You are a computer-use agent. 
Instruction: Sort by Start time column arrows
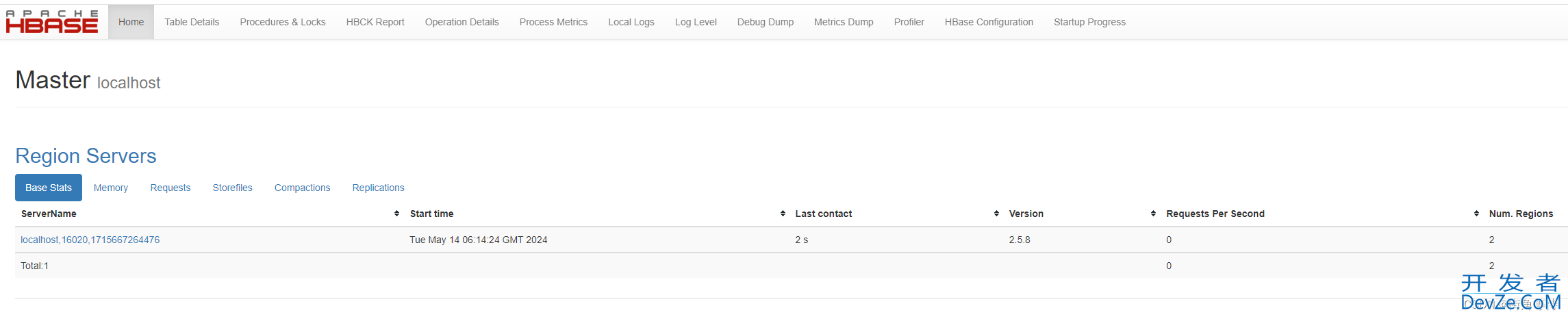tap(783, 214)
